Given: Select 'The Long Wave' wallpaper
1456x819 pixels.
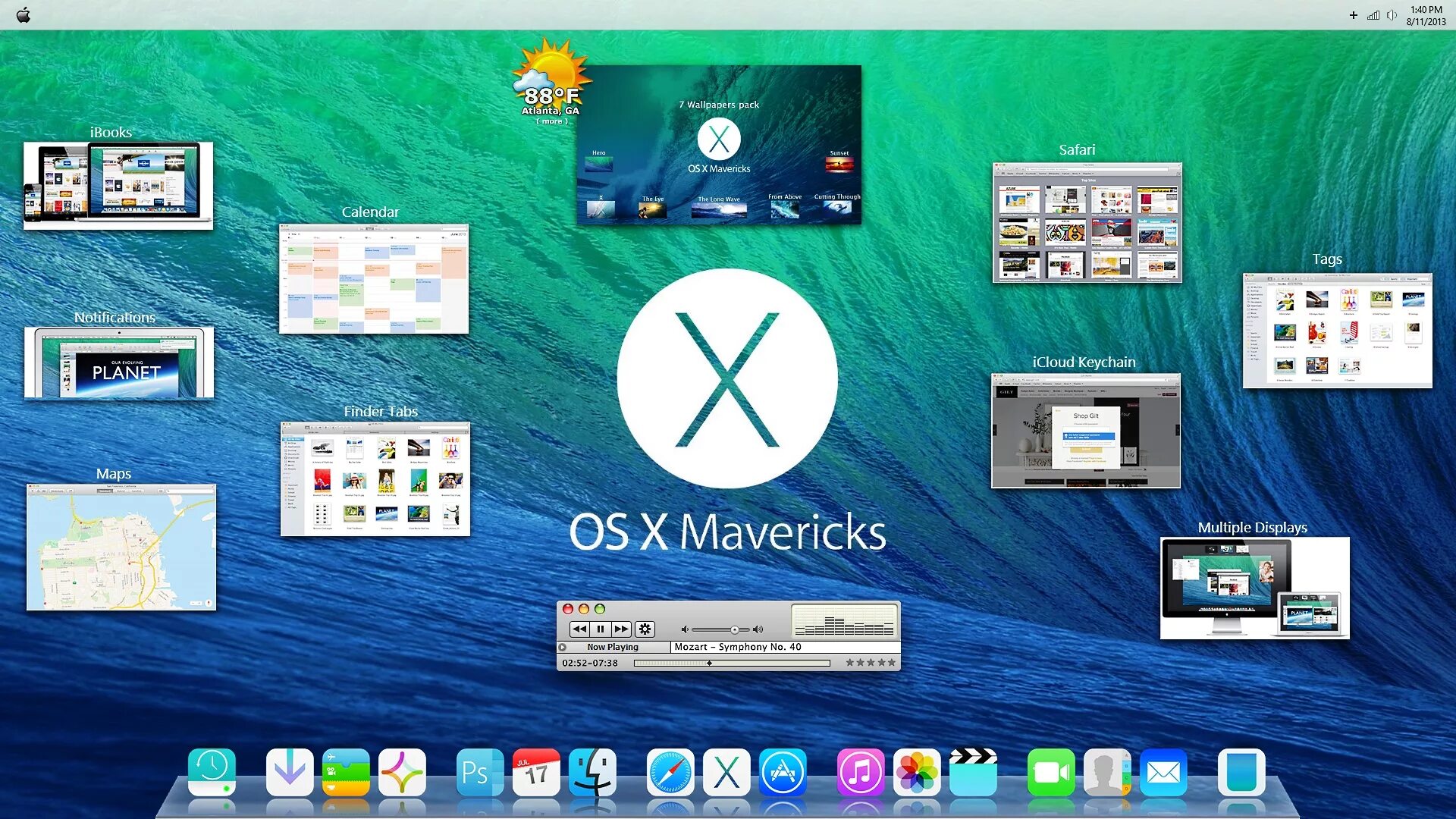Looking at the screenshot, I should (719, 209).
